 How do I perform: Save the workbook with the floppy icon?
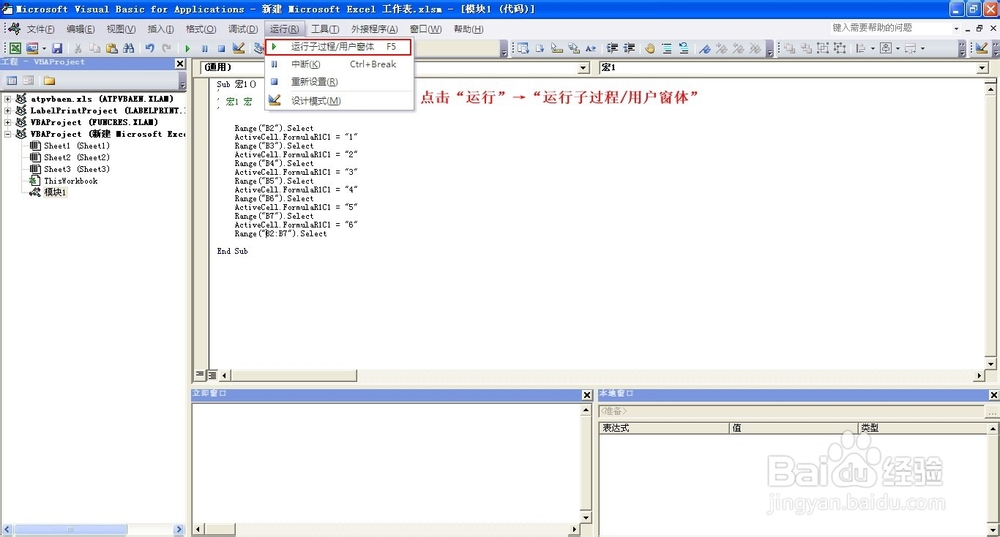[x=57, y=48]
